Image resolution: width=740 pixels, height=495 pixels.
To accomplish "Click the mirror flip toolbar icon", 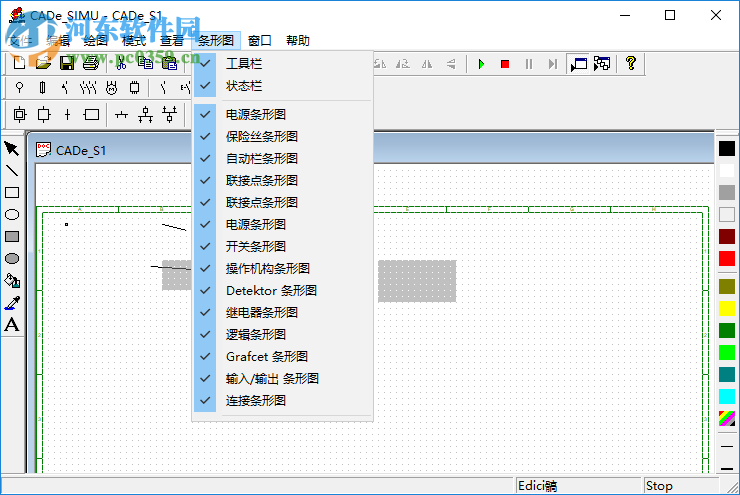I will coord(427,64).
